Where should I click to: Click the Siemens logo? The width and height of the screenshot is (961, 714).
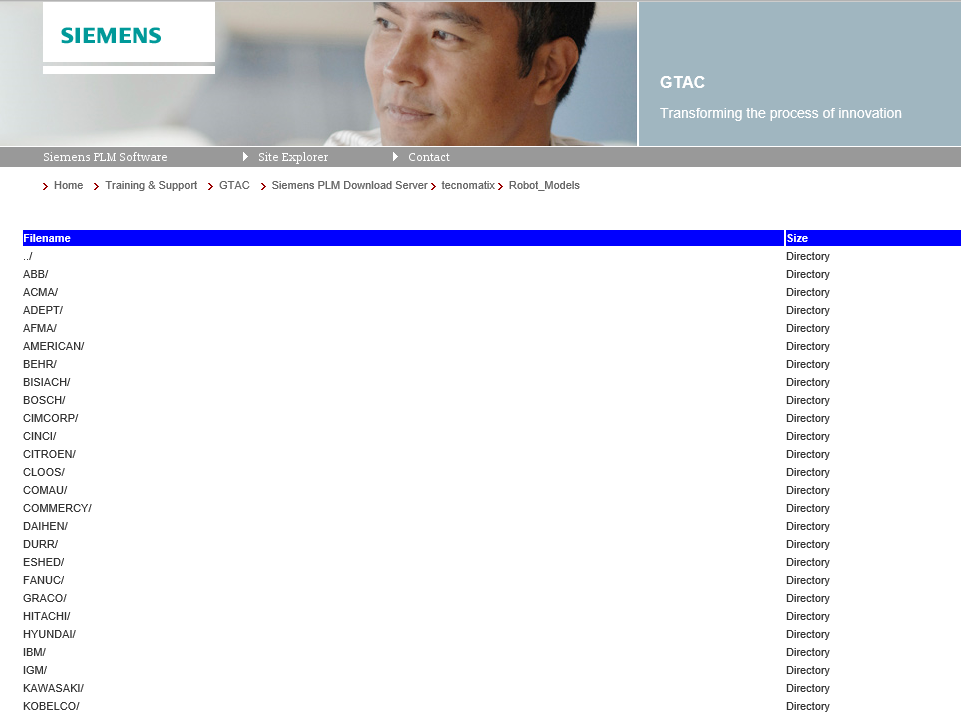point(111,36)
